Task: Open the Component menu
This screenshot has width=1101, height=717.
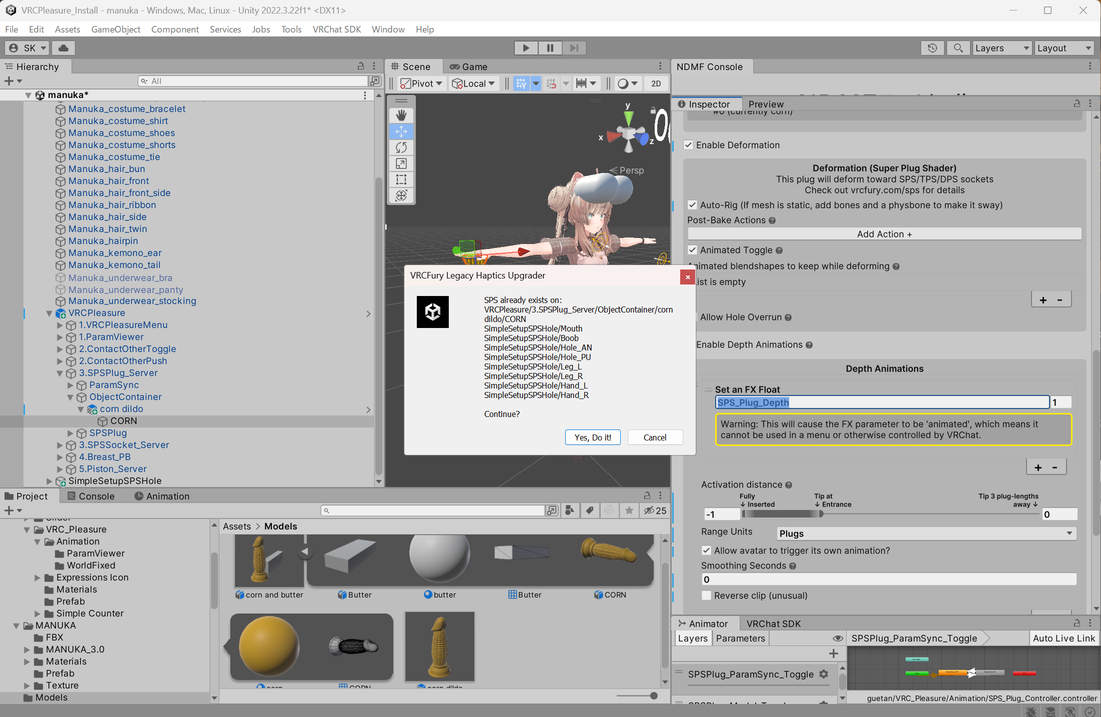Action: click(x=175, y=29)
